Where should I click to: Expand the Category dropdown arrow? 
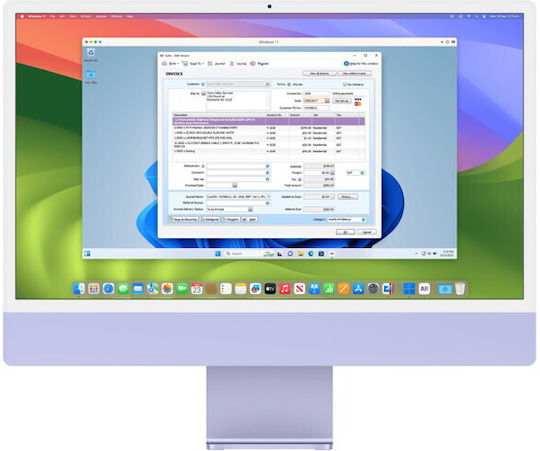(363, 219)
